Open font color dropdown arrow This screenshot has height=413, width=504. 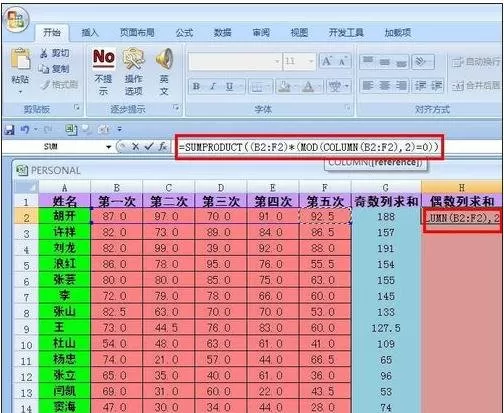point(318,87)
